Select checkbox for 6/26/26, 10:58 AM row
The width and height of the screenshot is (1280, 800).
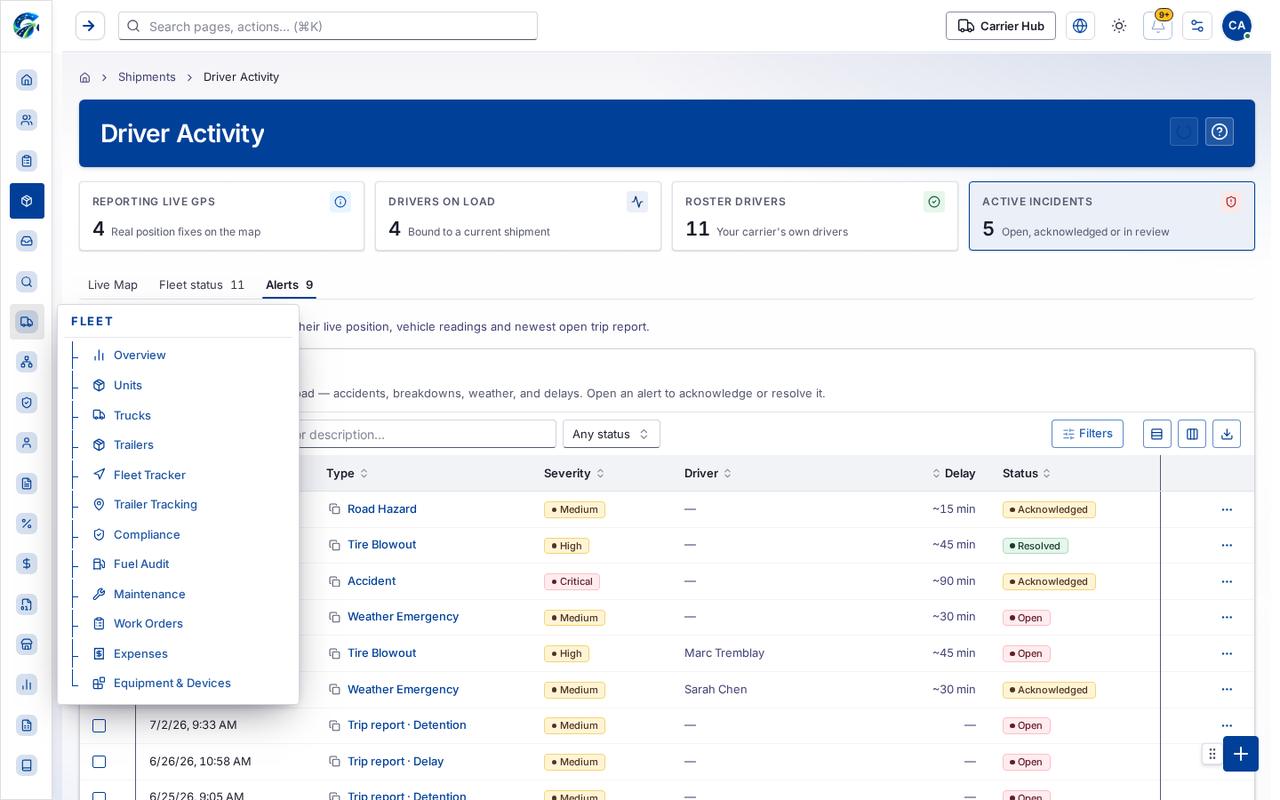[x=99, y=762]
